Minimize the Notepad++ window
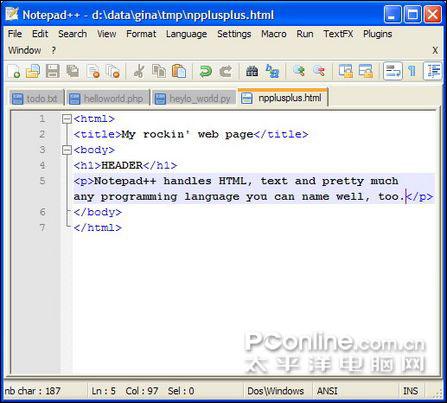 pos(392,14)
